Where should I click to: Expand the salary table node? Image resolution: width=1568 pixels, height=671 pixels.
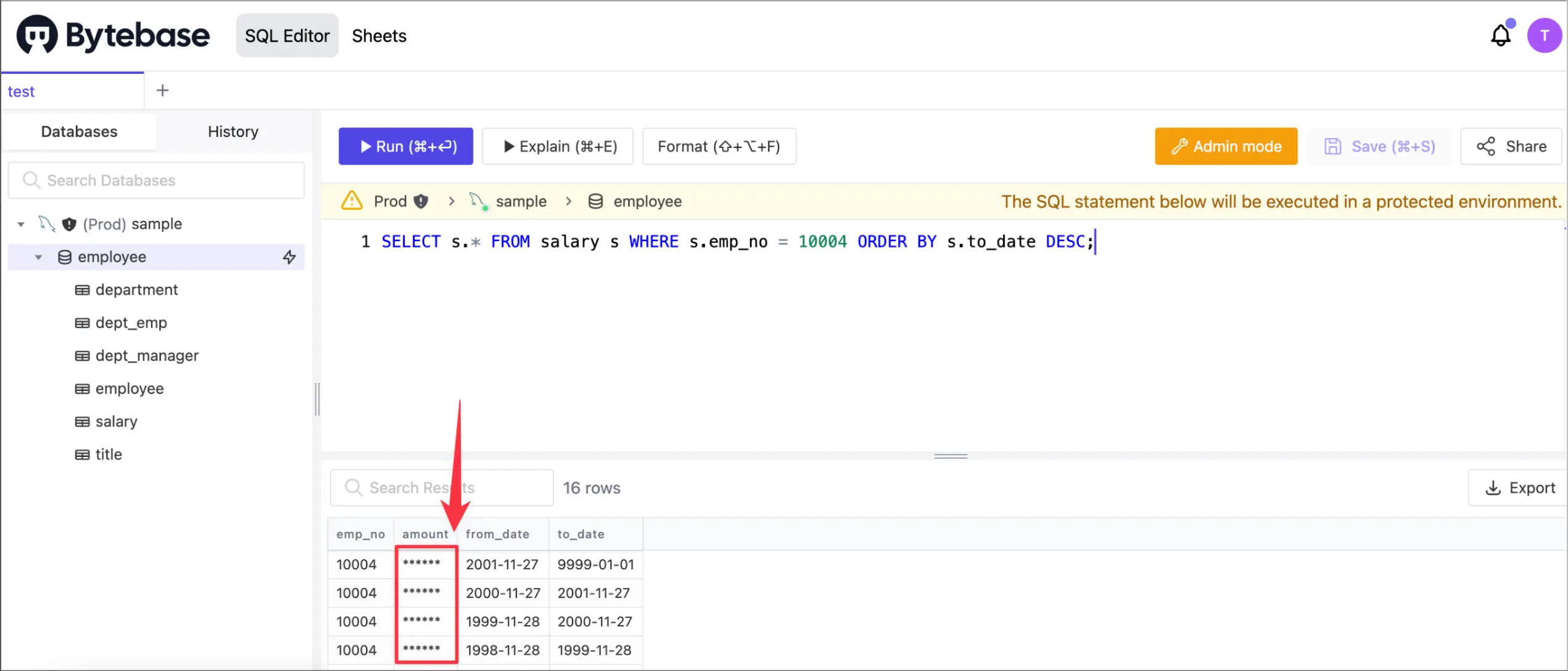(116, 421)
